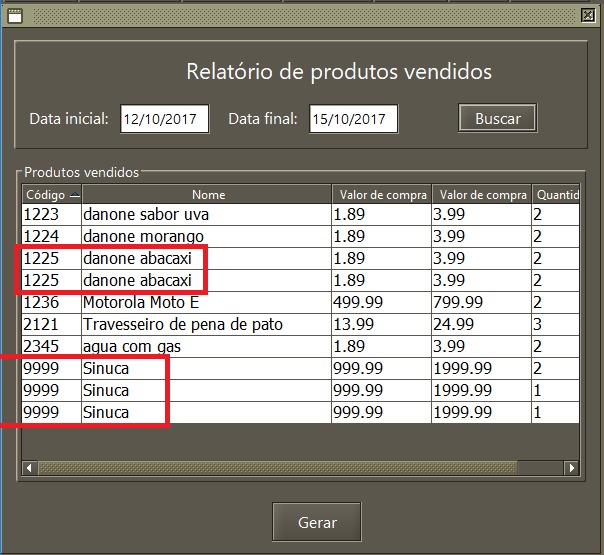Sort by the Nome column header
This screenshot has height=555, width=604.
click(x=207, y=195)
